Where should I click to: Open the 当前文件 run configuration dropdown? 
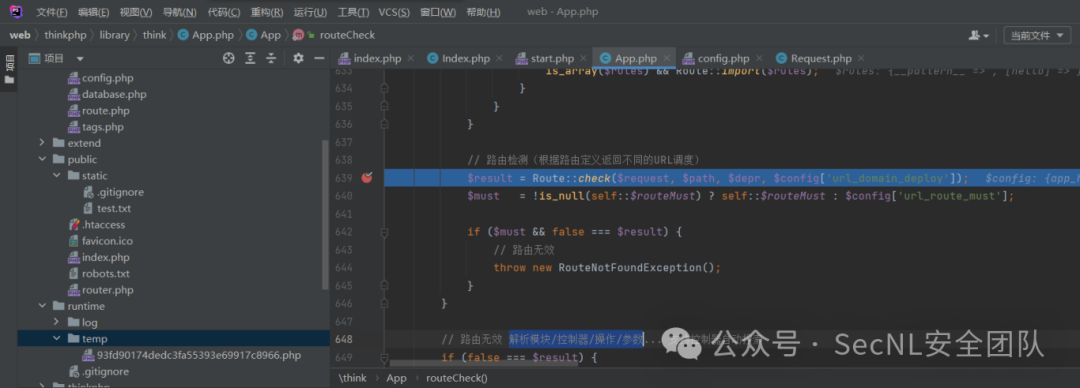pyautogui.click(x=1037, y=36)
